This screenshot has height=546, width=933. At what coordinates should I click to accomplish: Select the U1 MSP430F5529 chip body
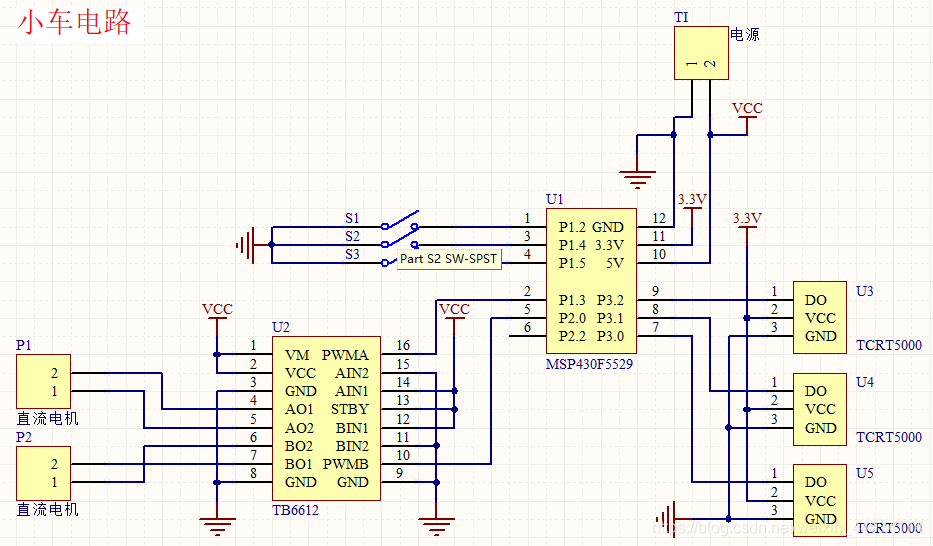pyautogui.click(x=591, y=281)
